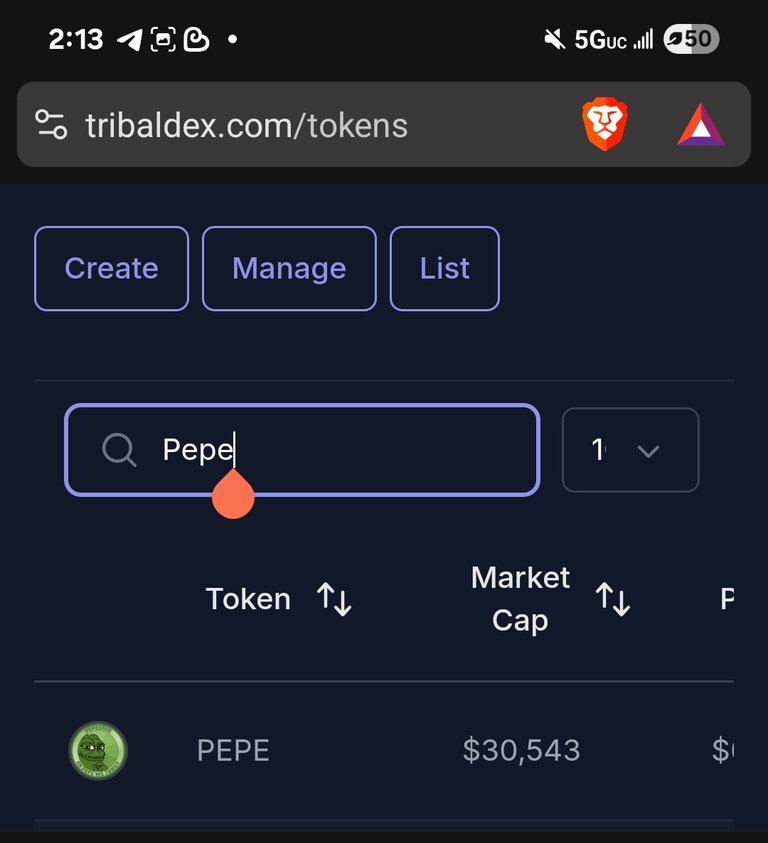
Task: Click the search magnifier icon
Action: [x=119, y=449]
